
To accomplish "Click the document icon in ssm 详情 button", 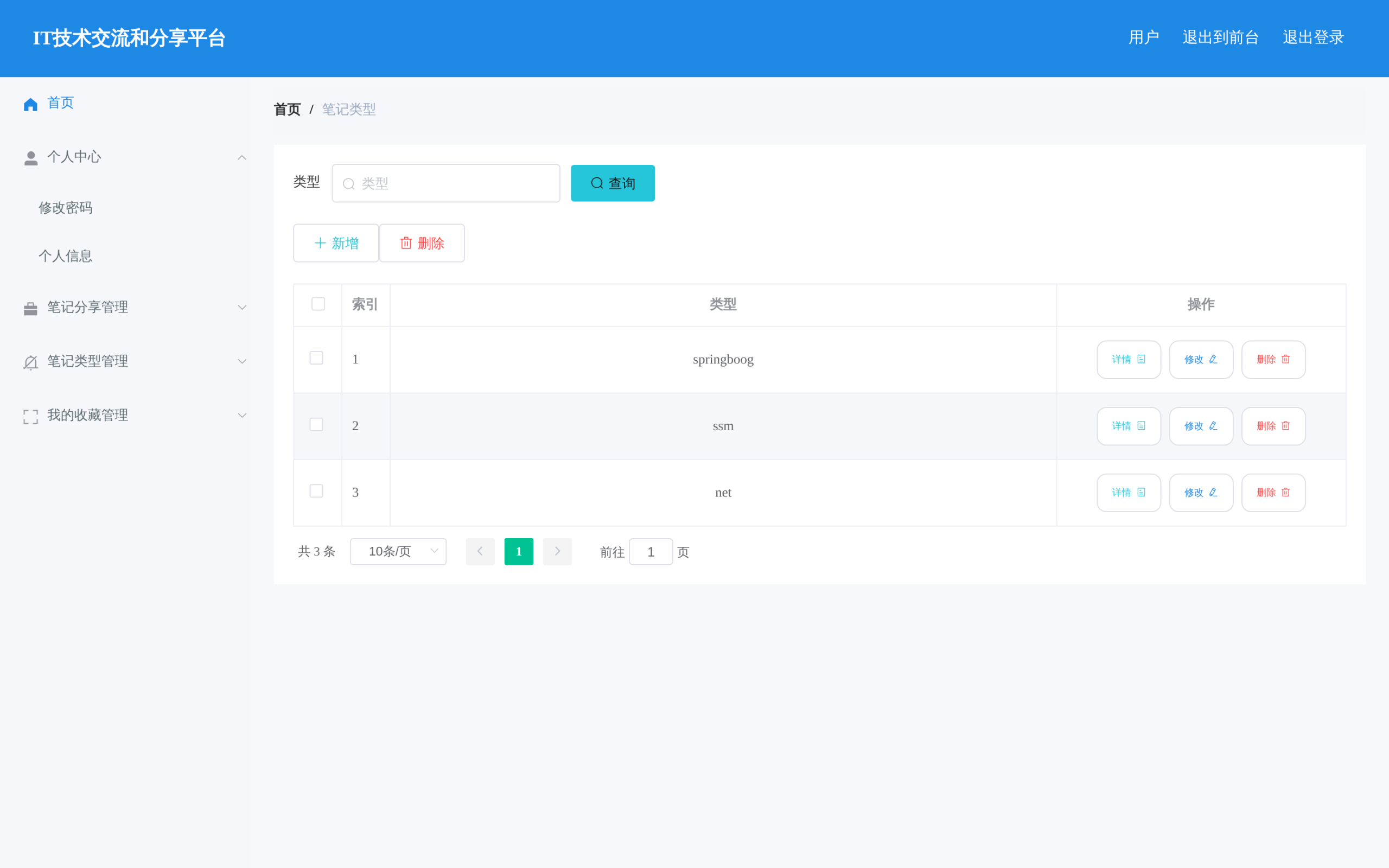I will point(1141,426).
